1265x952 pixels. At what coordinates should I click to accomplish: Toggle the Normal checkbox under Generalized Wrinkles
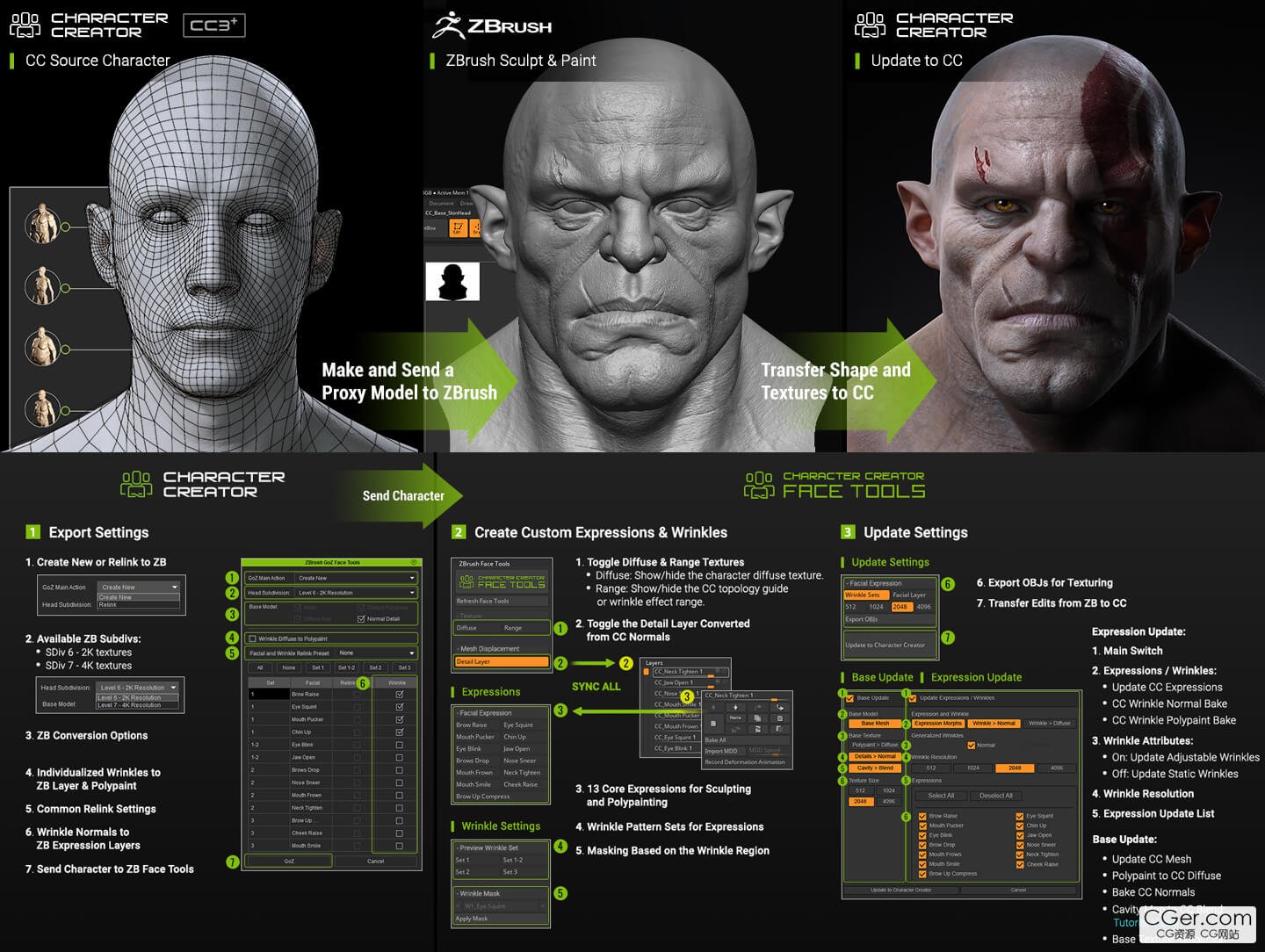click(x=972, y=745)
